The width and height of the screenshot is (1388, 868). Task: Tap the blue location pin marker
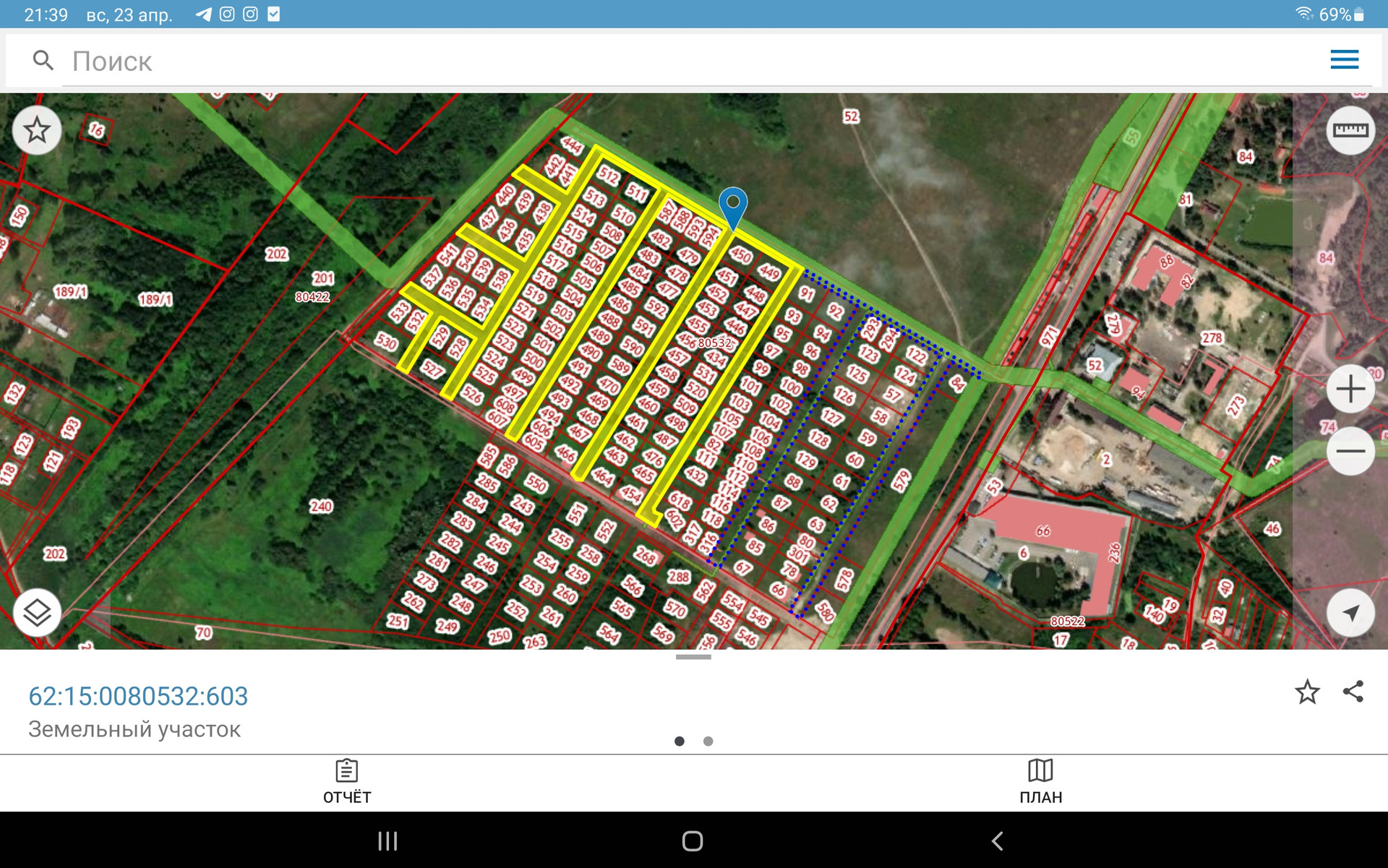[732, 207]
